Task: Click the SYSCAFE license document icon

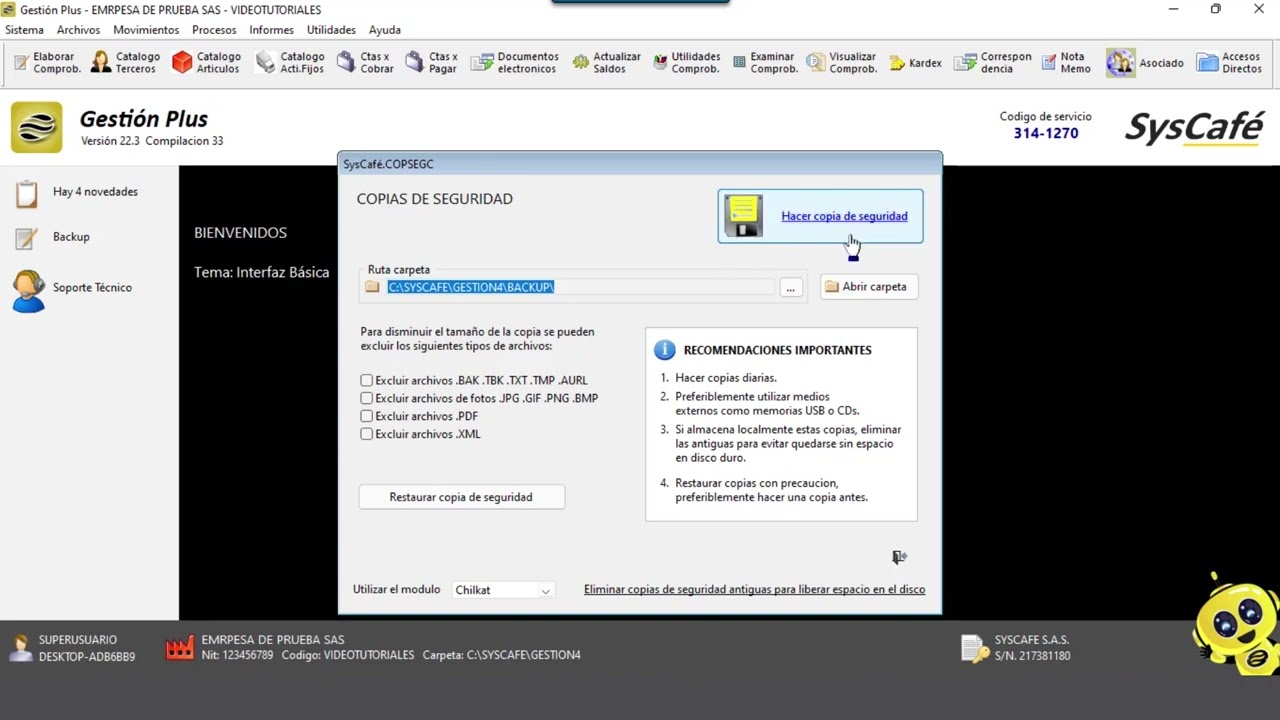Action: click(974, 648)
